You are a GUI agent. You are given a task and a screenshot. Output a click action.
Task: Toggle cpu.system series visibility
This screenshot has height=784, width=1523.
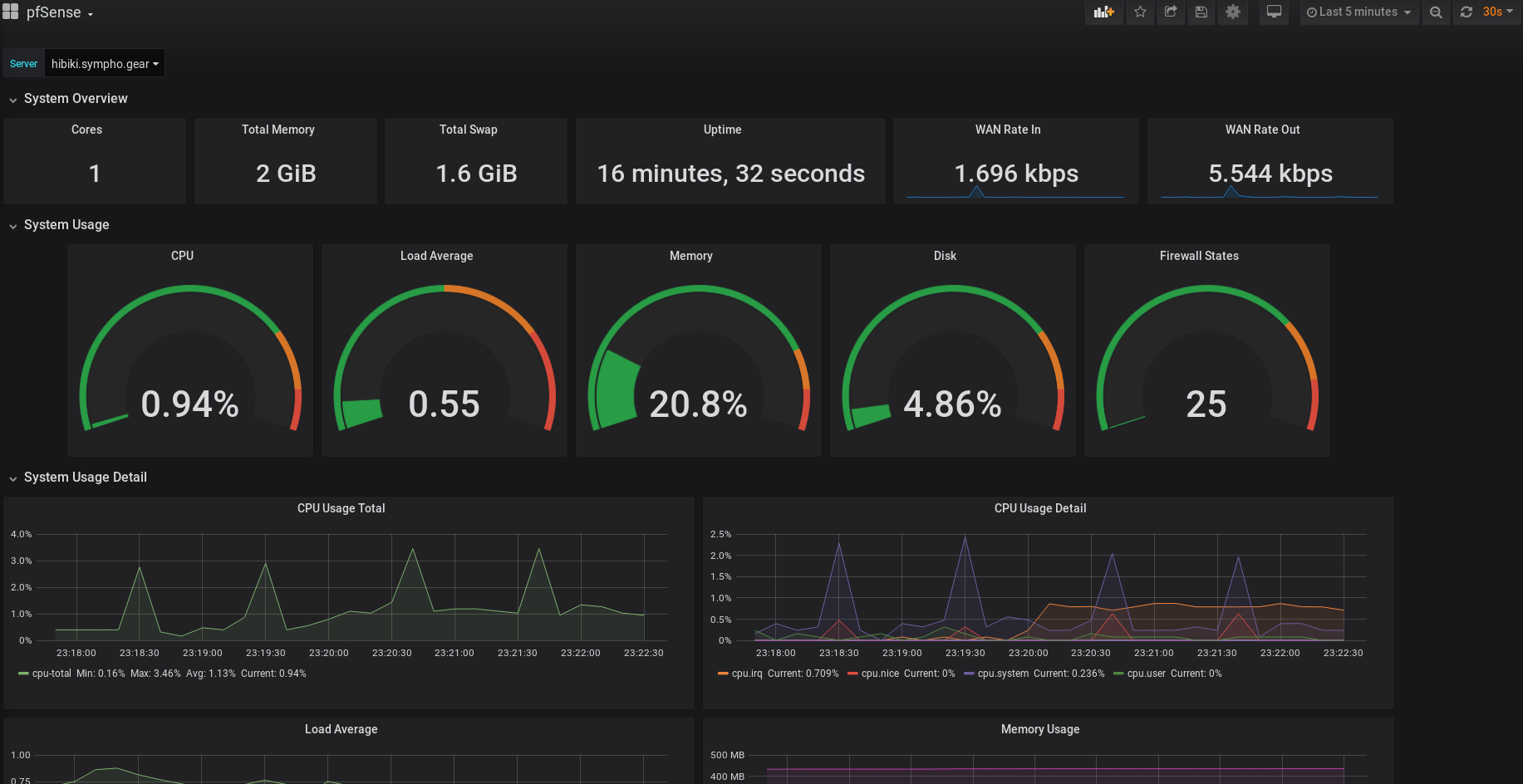(1002, 674)
